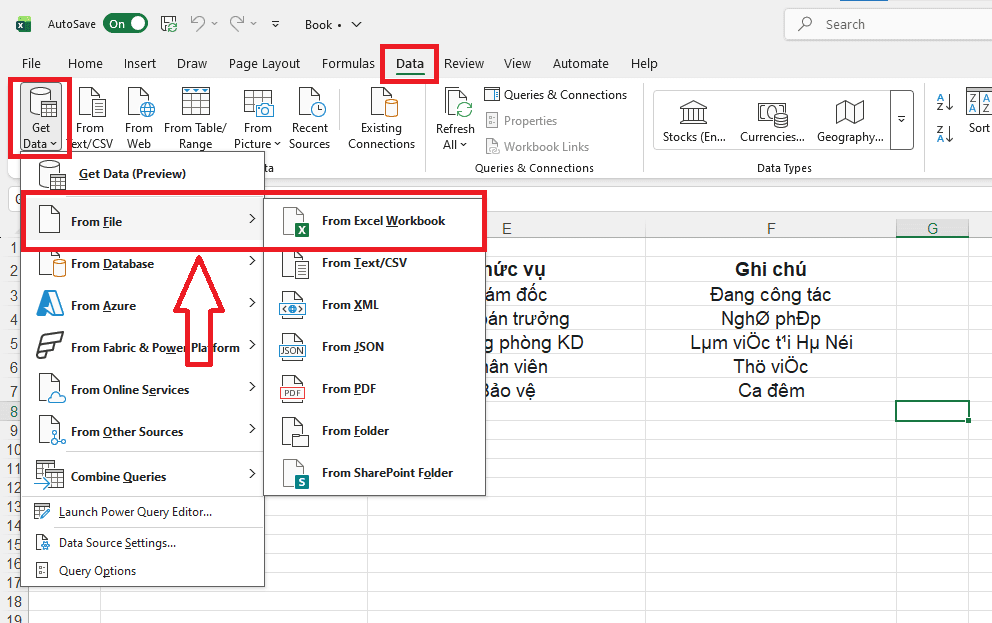Choose From Text/CSV in submenu

click(375, 262)
